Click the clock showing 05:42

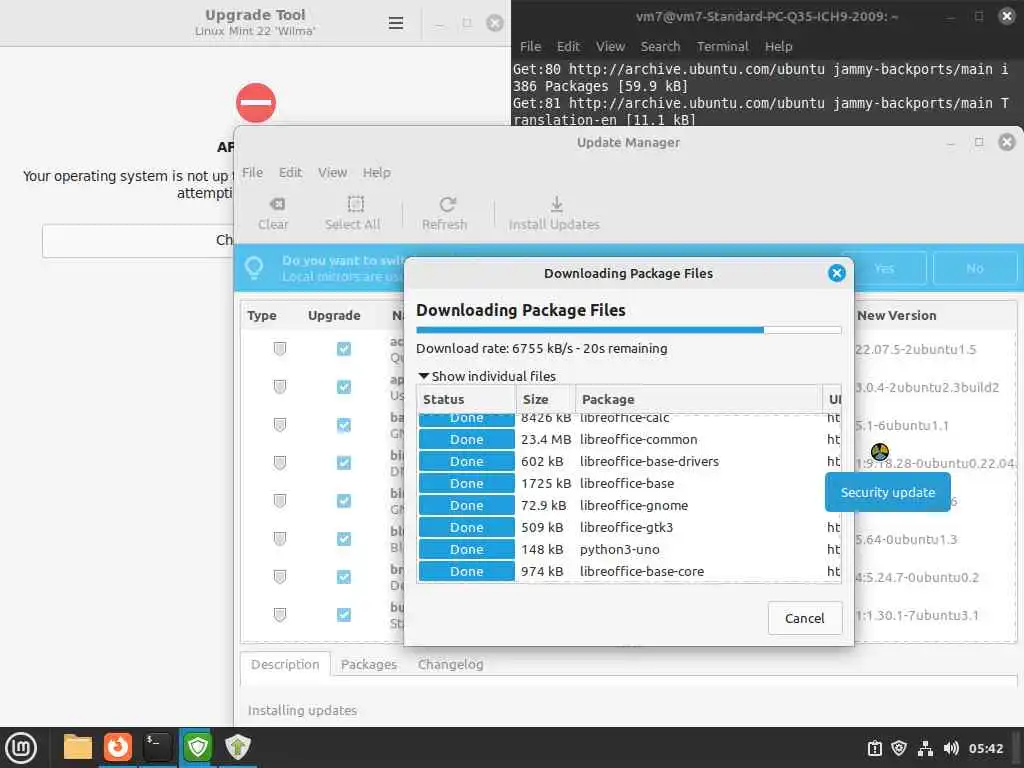pos(985,748)
